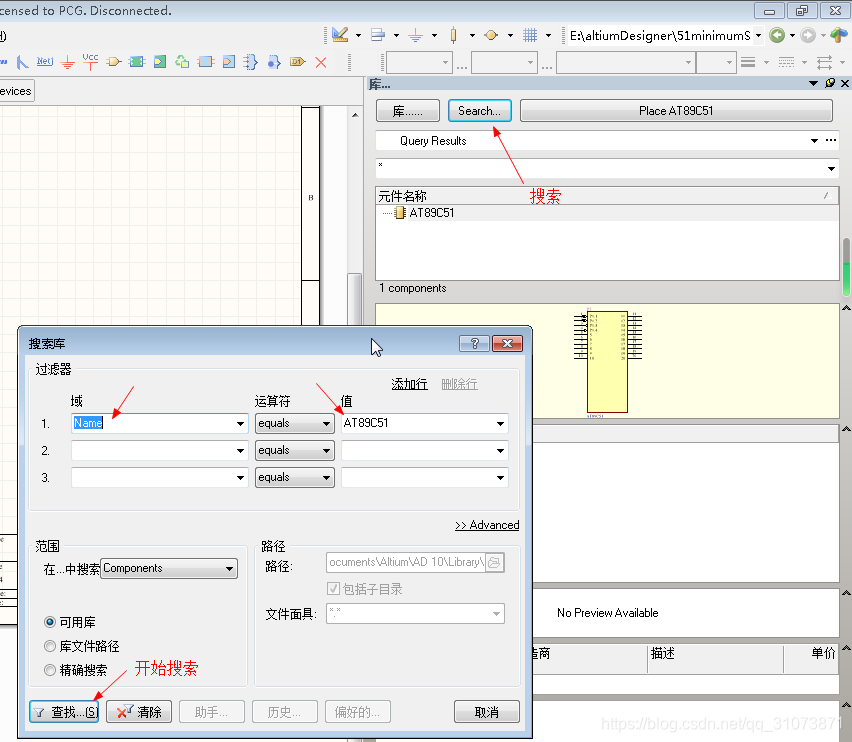Click the 添加行 link
The height and width of the screenshot is (742, 852).
(409, 384)
